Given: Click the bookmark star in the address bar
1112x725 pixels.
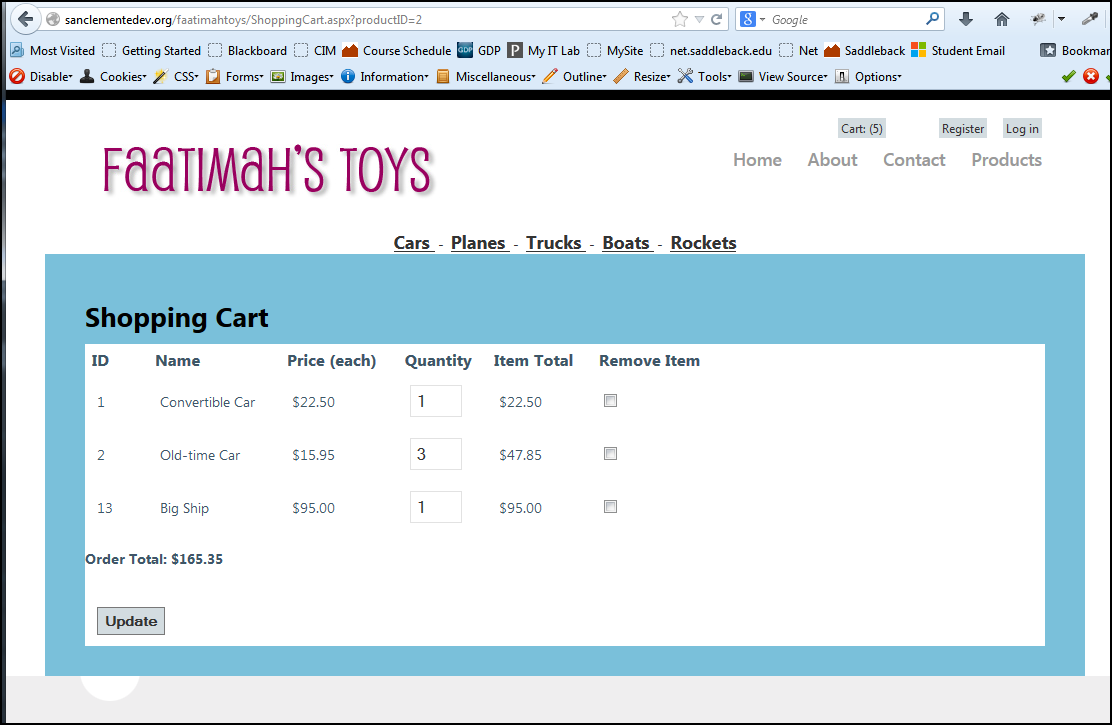Looking at the screenshot, I should (x=680, y=19).
